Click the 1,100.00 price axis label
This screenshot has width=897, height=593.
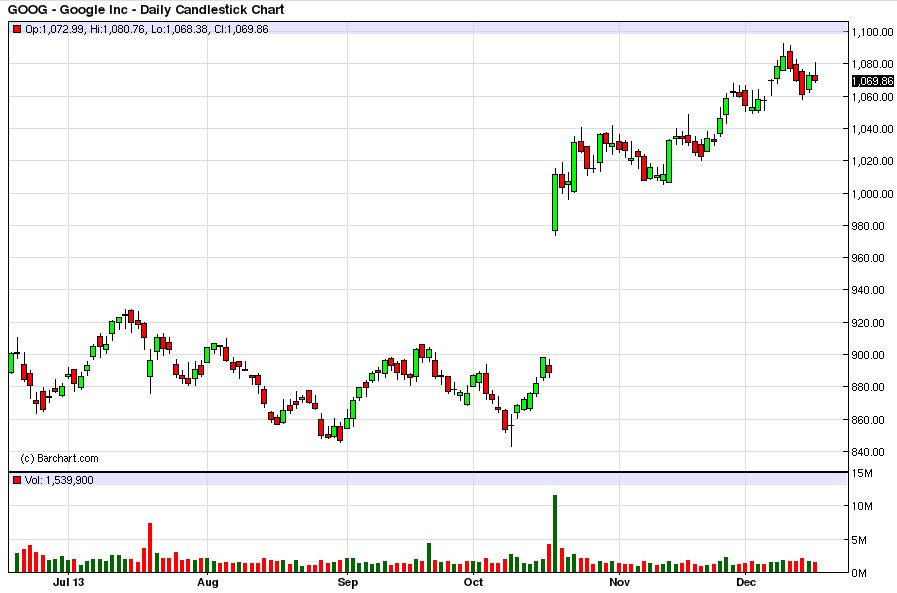click(872, 33)
